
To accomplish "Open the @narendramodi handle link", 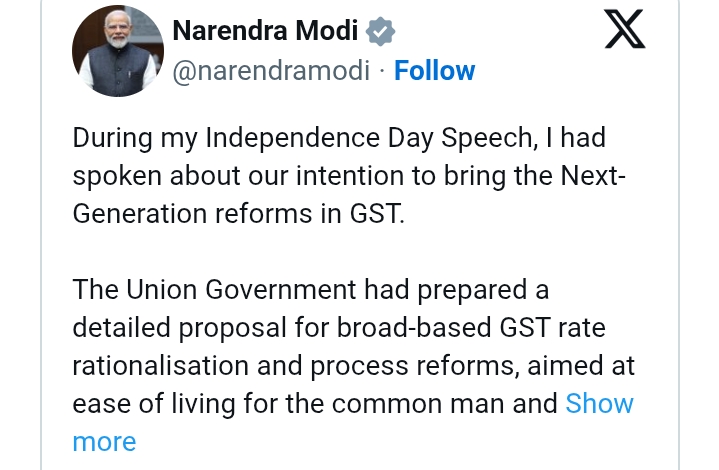I will point(271,71).
